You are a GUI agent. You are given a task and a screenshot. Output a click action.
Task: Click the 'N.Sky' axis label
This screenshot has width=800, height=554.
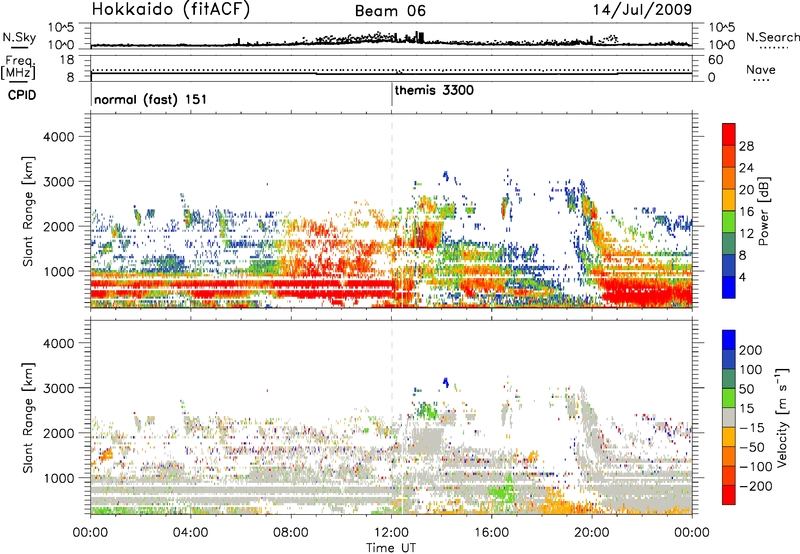[19, 37]
